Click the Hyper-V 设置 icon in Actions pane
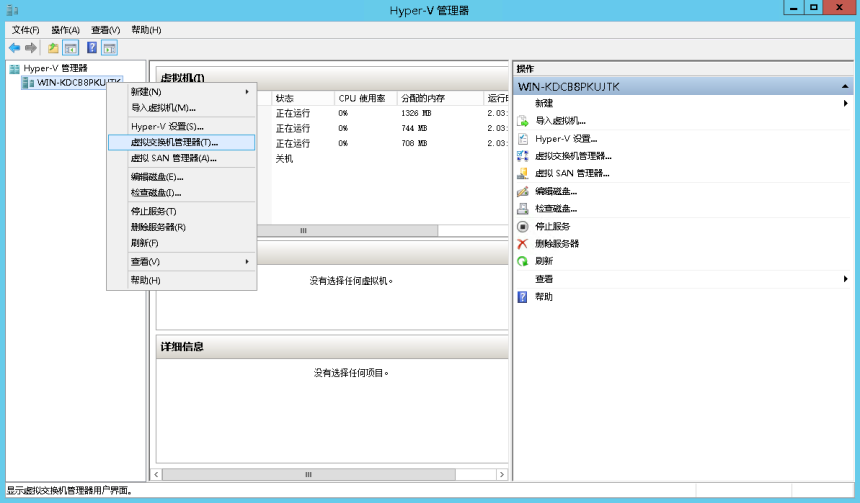The height and width of the screenshot is (503, 860). [x=523, y=139]
